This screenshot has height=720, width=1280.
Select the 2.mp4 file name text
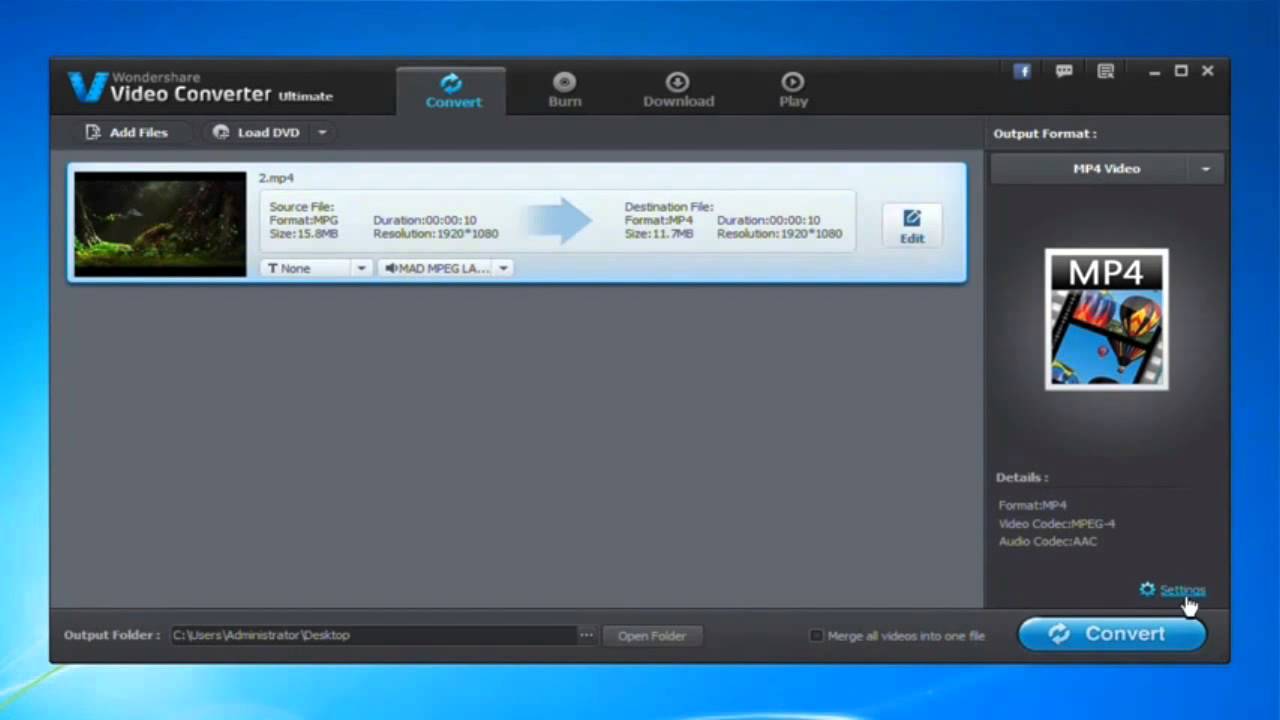pyautogui.click(x=276, y=178)
